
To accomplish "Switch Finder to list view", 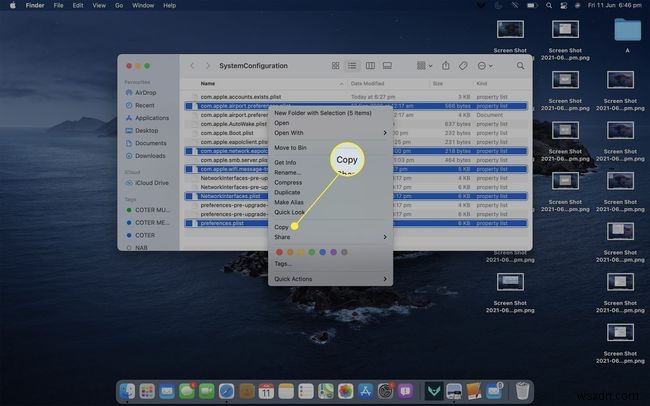I will coord(351,66).
